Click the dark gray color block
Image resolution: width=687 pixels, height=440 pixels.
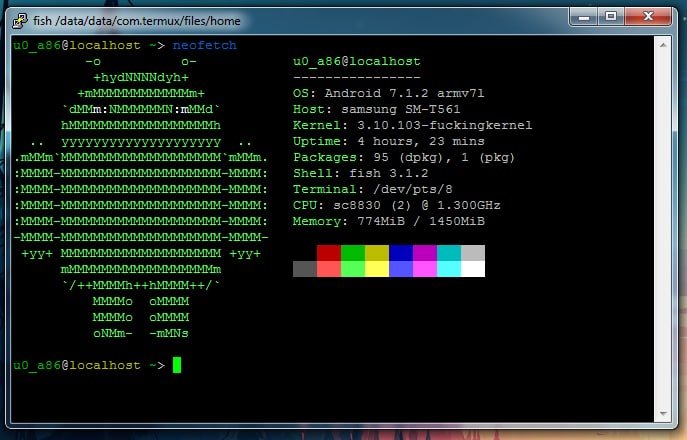tap(305, 269)
